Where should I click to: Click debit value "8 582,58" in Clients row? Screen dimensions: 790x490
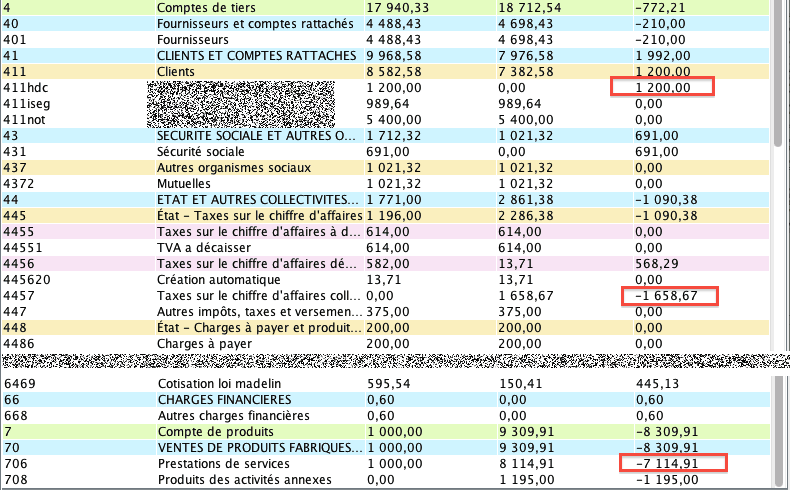(x=394, y=72)
